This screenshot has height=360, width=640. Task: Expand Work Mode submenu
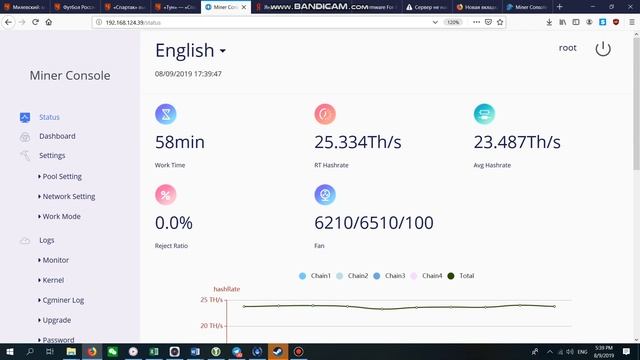(x=59, y=216)
